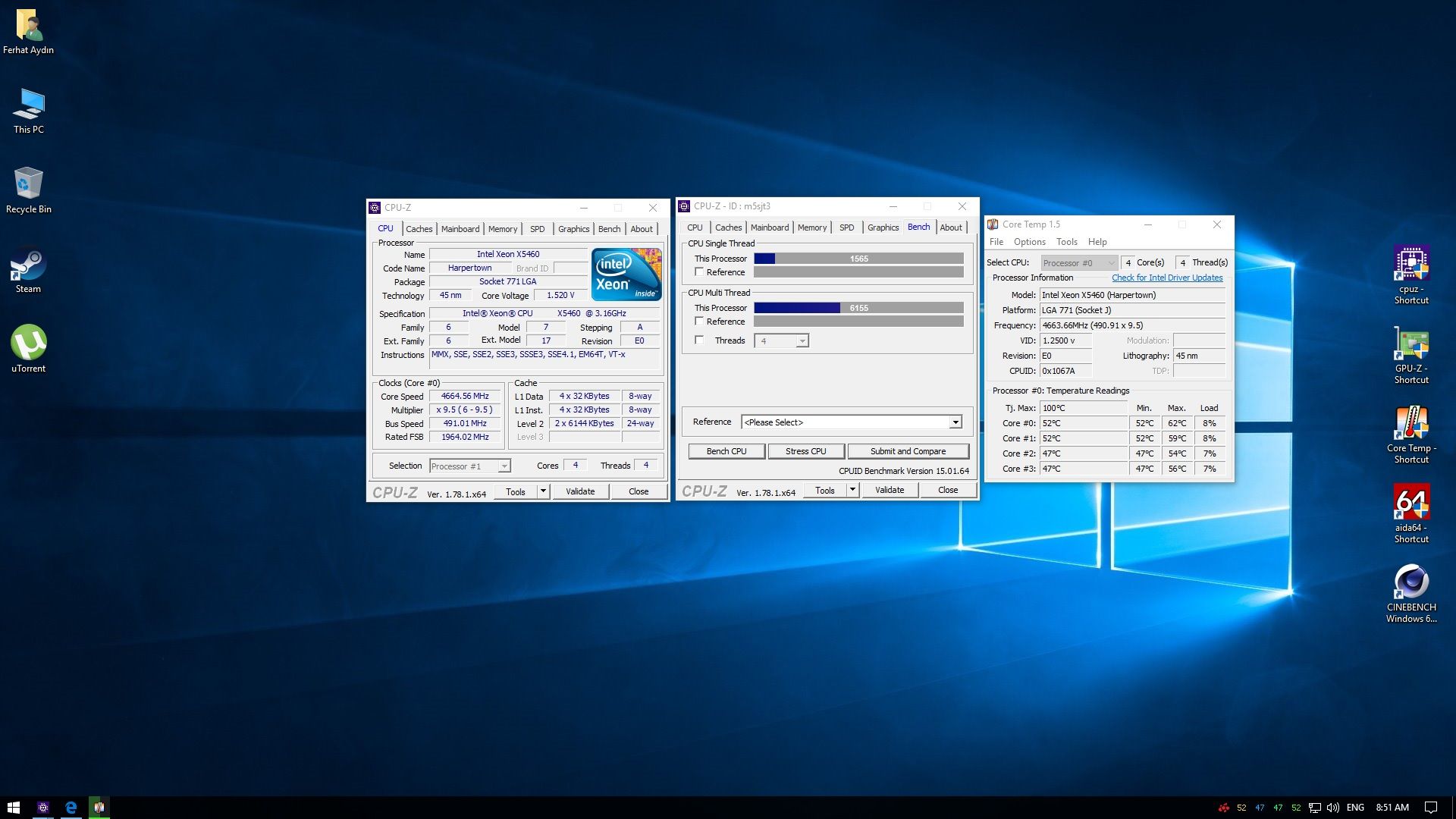Open Options menu in Core Temp
The image size is (1456, 819).
[x=1029, y=242]
